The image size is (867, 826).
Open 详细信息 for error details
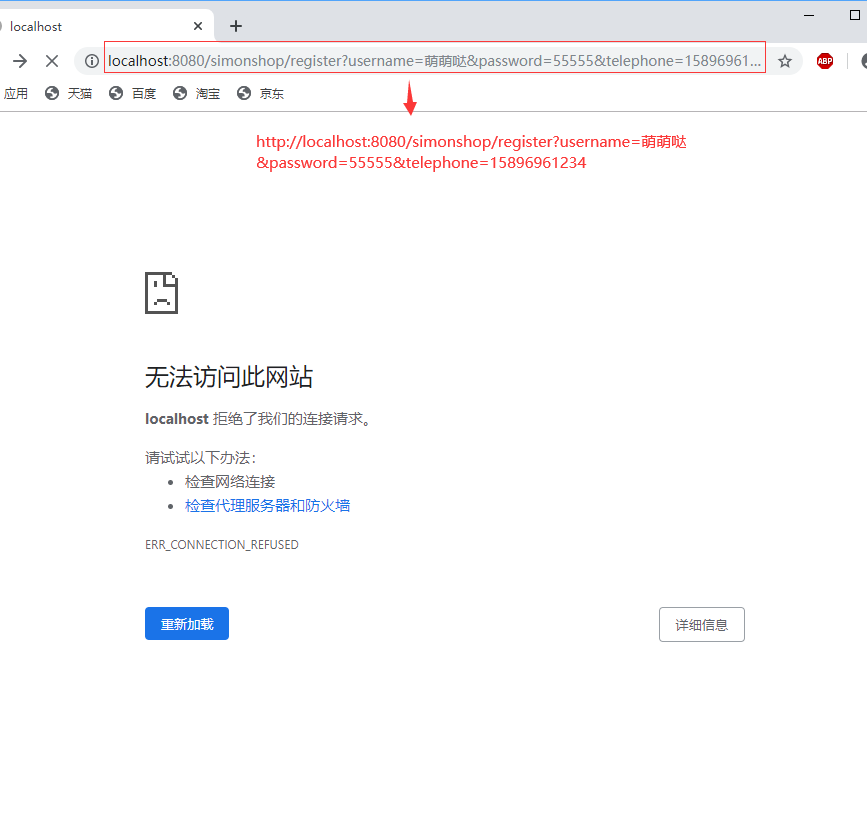[x=701, y=624]
